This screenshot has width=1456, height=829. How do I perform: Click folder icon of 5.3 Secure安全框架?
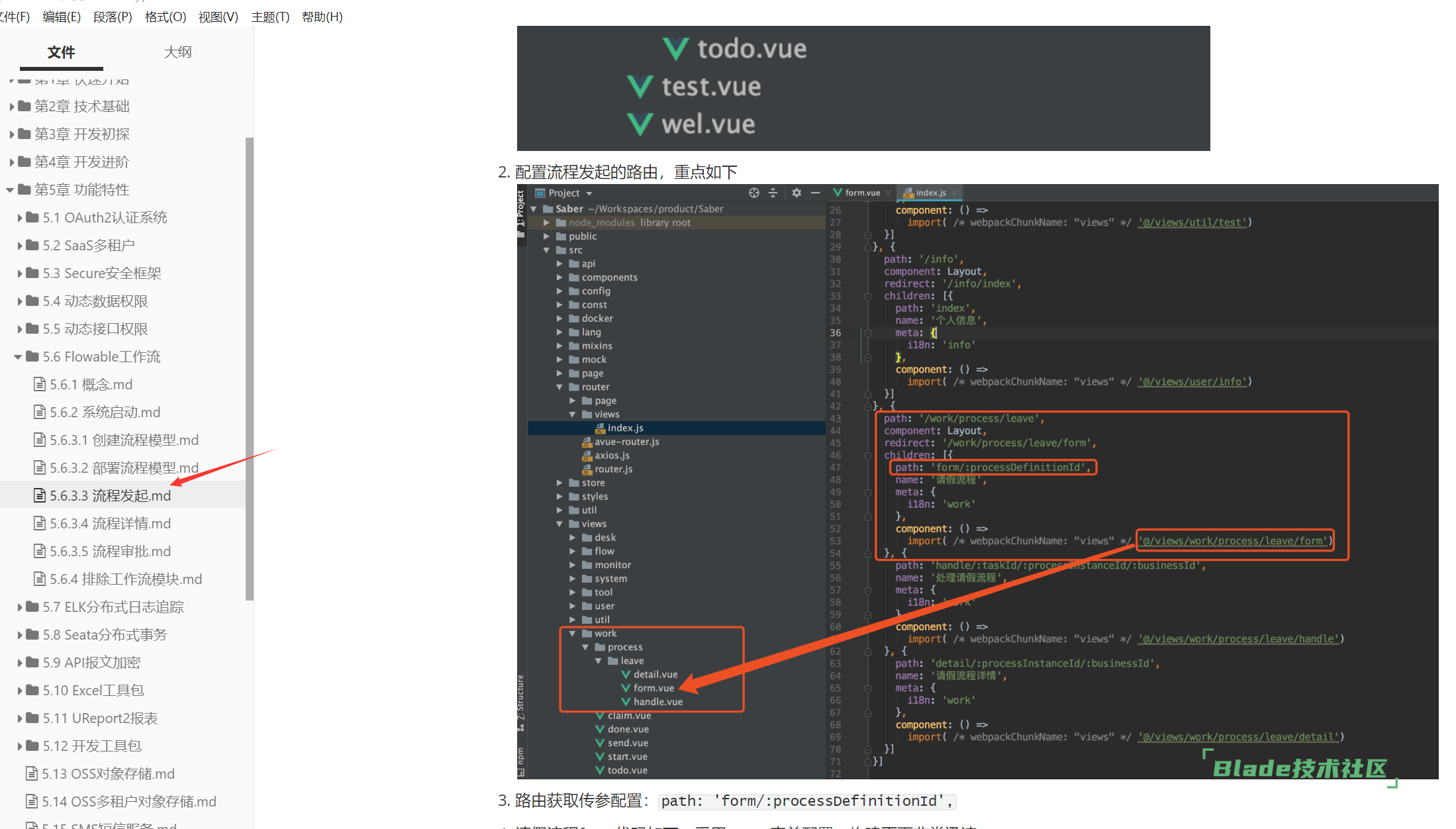(32, 273)
